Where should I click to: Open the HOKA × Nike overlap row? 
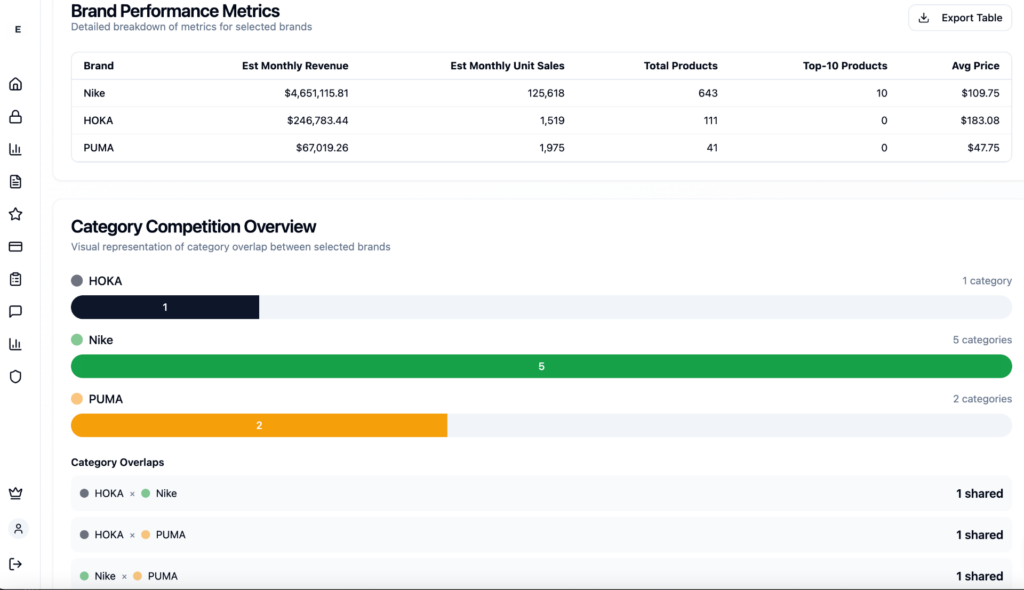click(541, 493)
